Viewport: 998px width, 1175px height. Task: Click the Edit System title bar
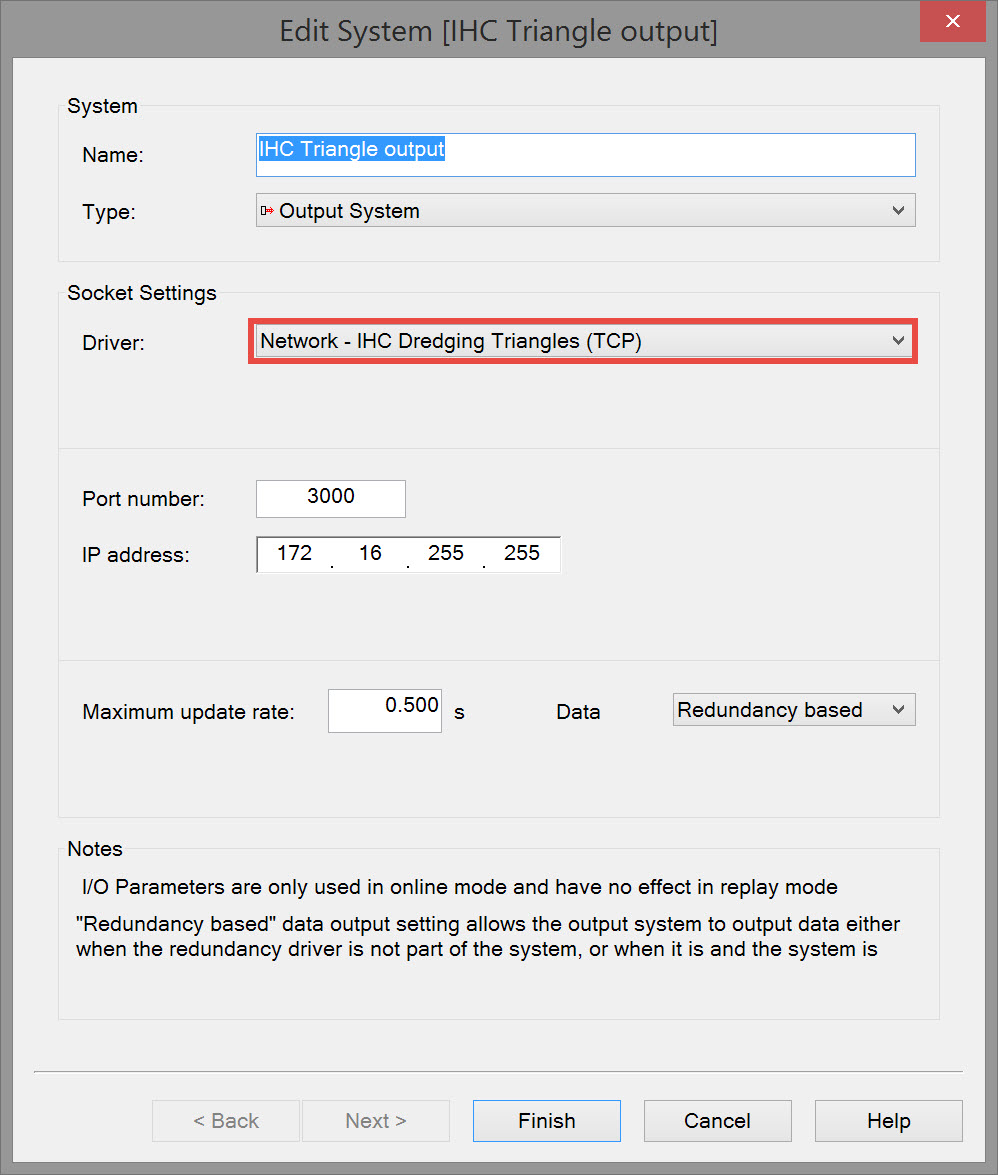[498, 31]
